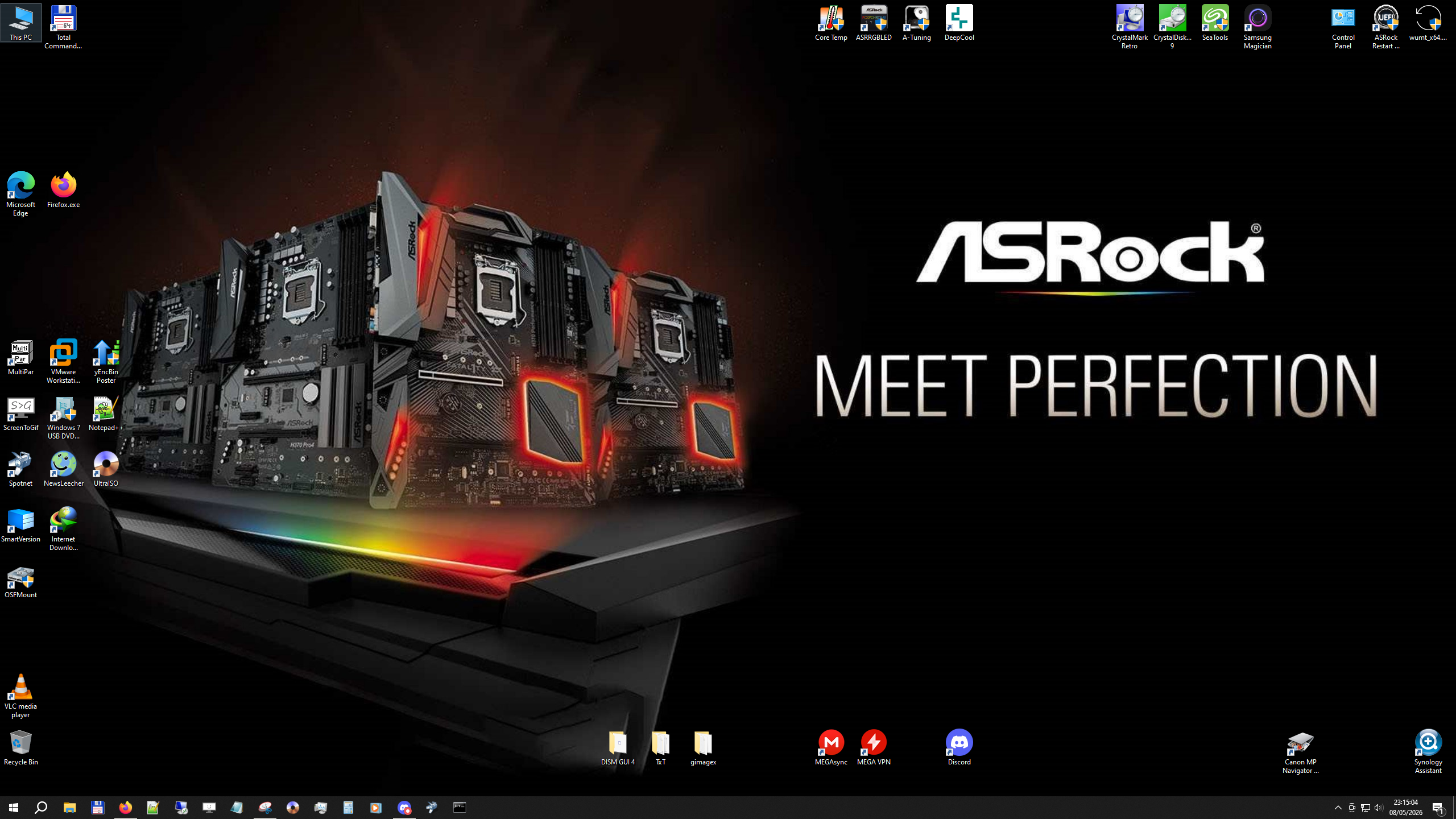Open the network status tray icon

(1365, 808)
